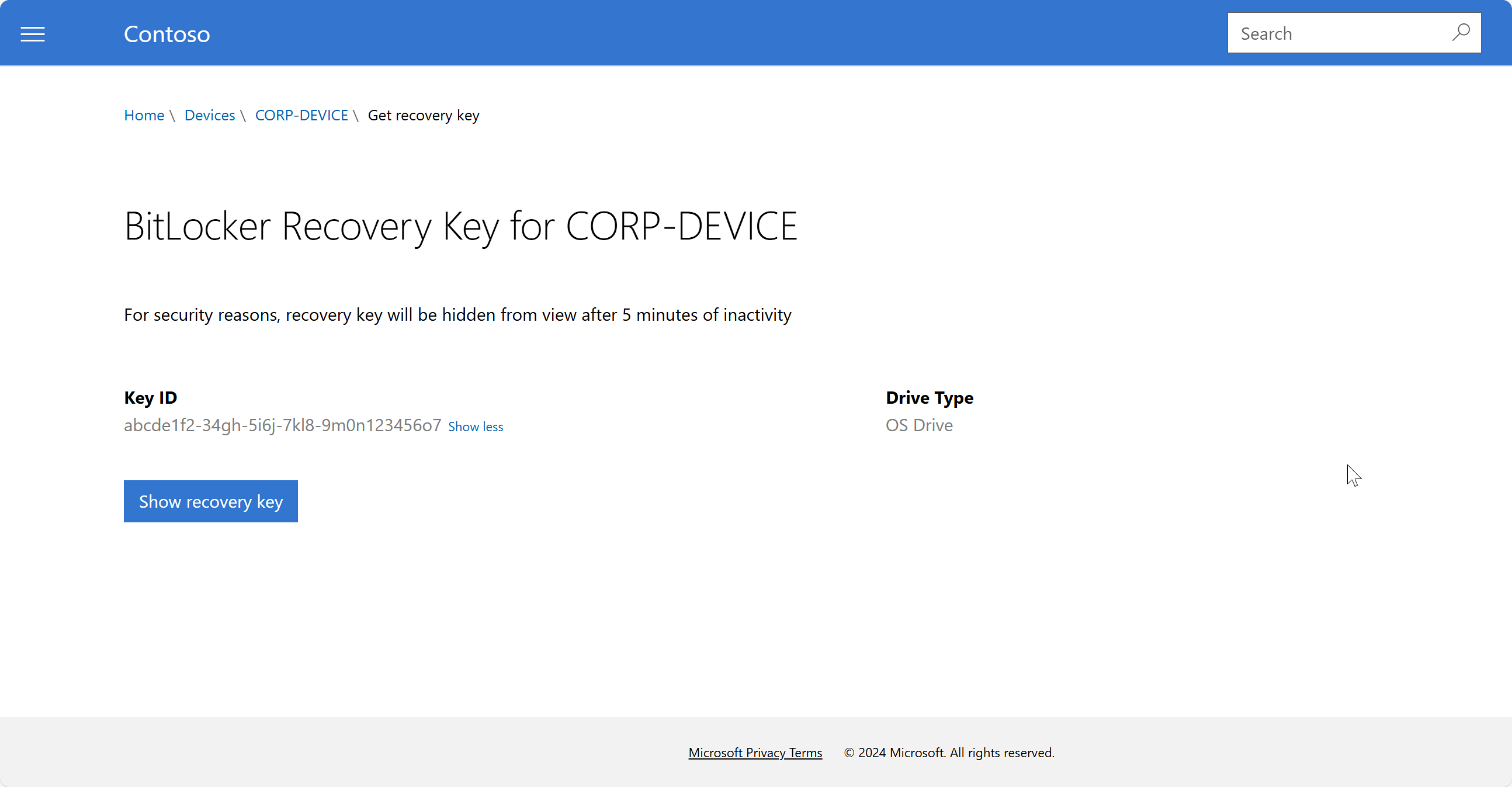The image size is (1512, 787).
Task: Navigate to Home breadcrumb link
Action: 144,115
